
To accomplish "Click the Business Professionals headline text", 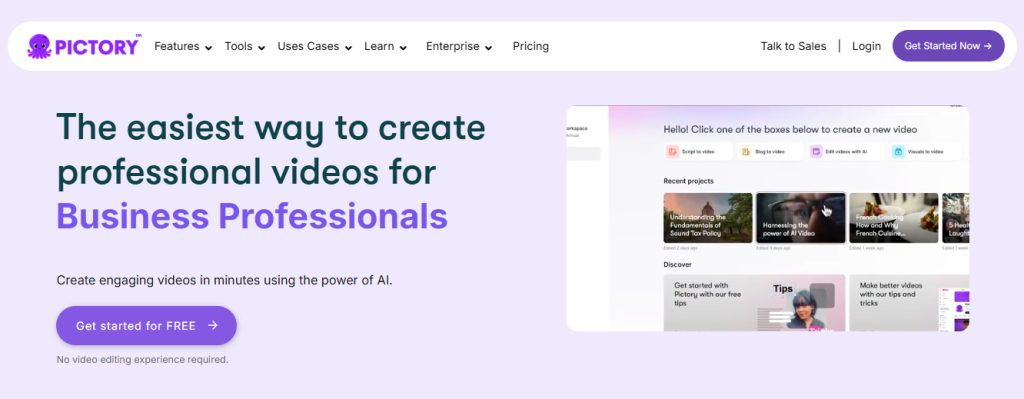I will tap(252, 215).
